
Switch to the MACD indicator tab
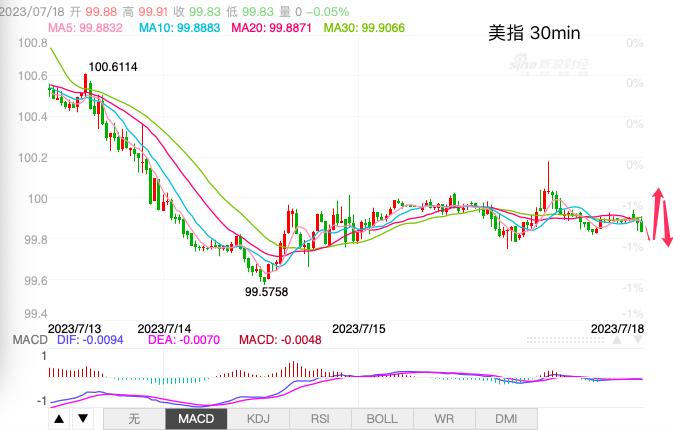click(195, 418)
